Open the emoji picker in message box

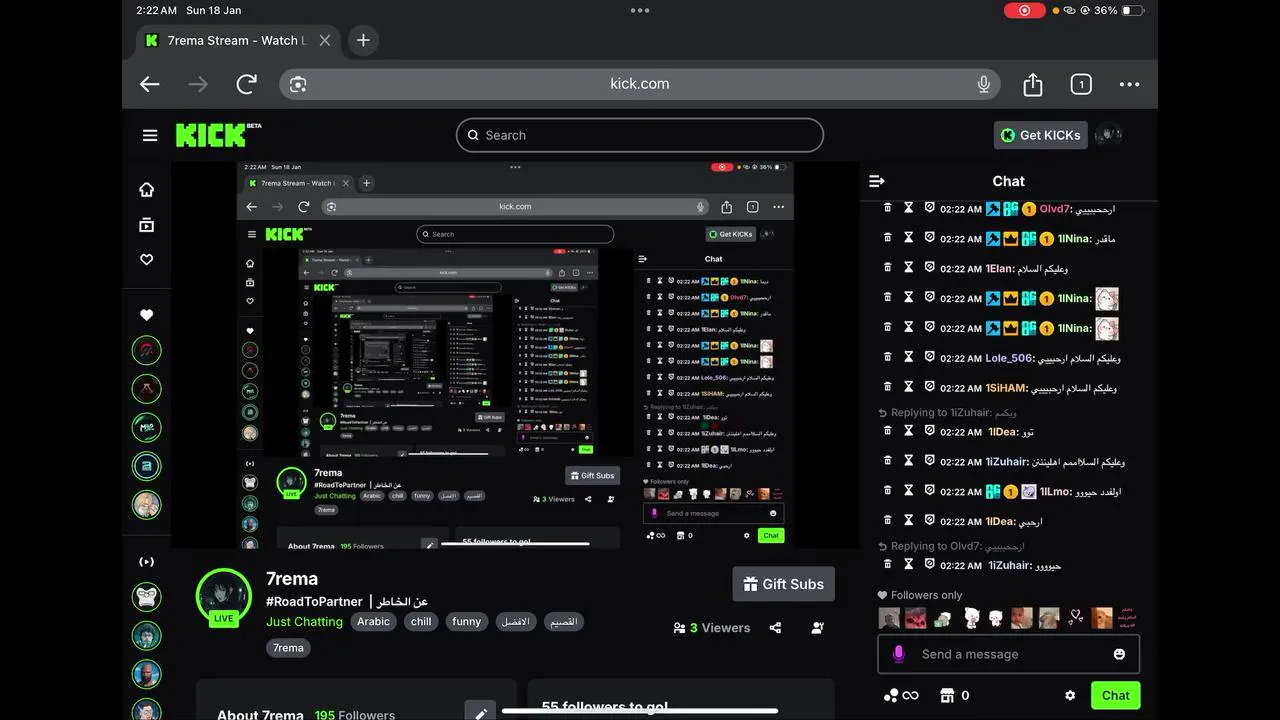pyautogui.click(x=1119, y=654)
